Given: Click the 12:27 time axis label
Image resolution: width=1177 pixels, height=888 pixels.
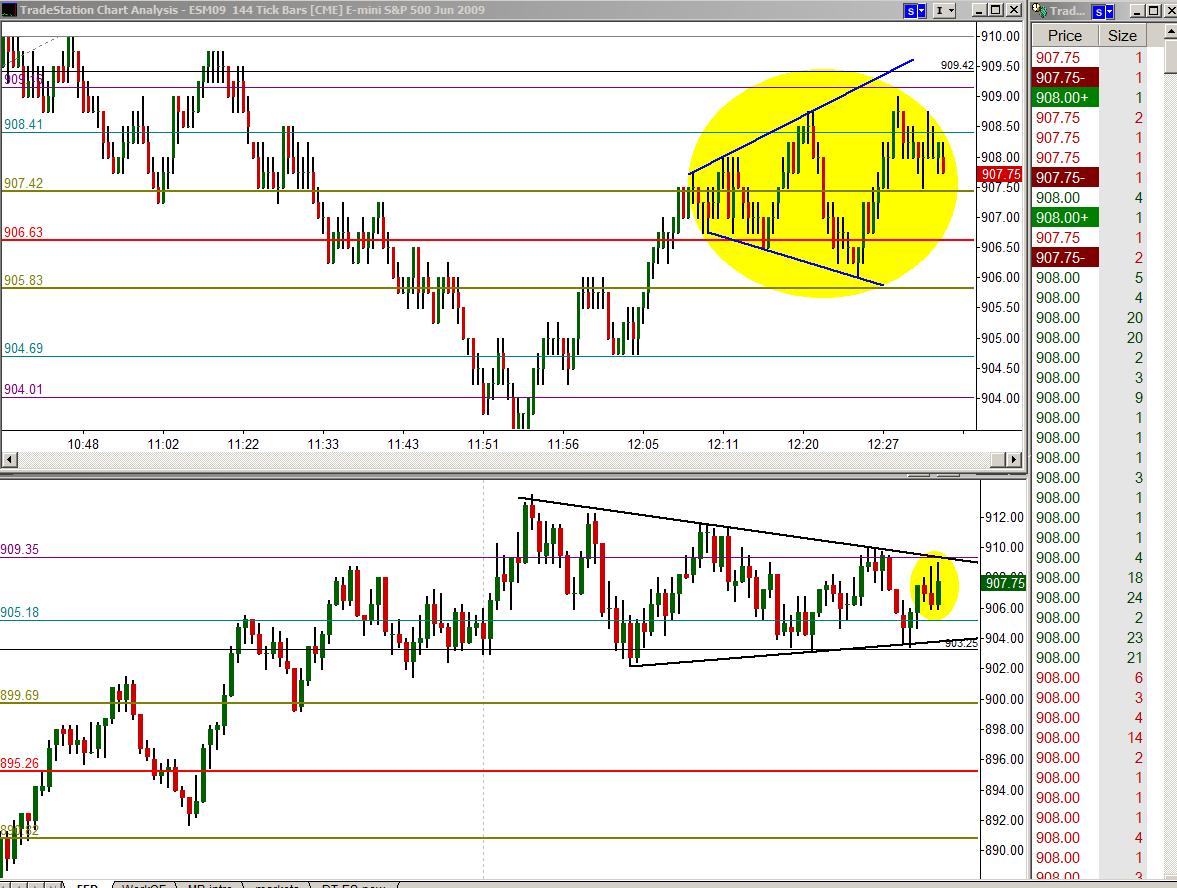Looking at the screenshot, I should 883,444.
